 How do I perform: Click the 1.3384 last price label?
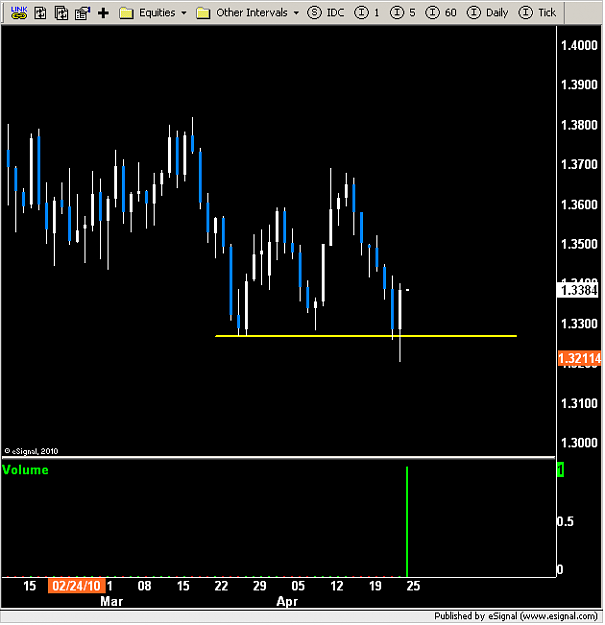[x=579, y=290]
